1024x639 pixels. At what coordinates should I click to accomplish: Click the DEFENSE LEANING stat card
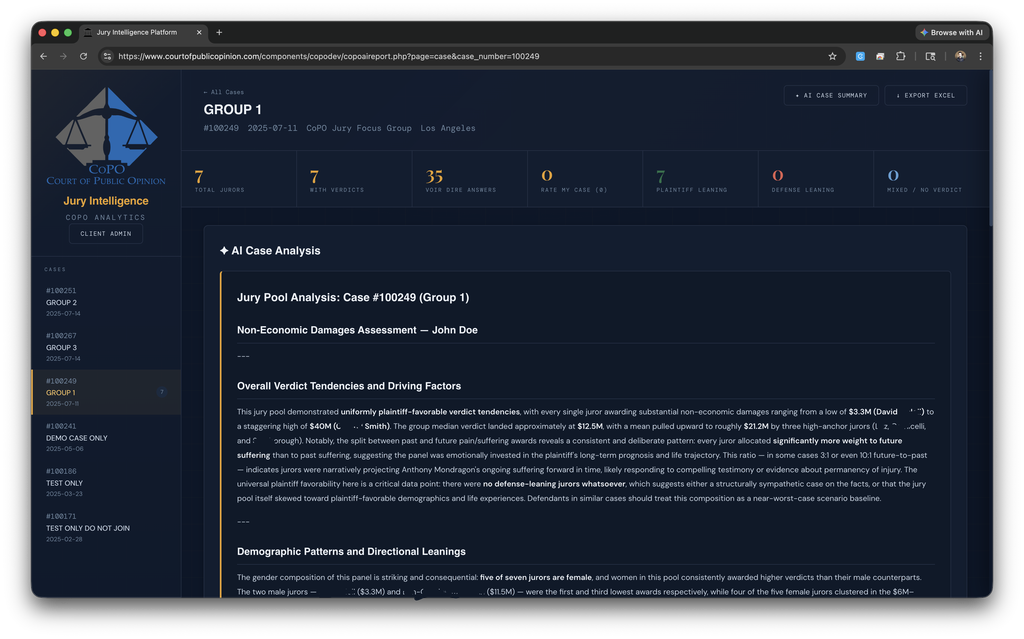[816, 179]
